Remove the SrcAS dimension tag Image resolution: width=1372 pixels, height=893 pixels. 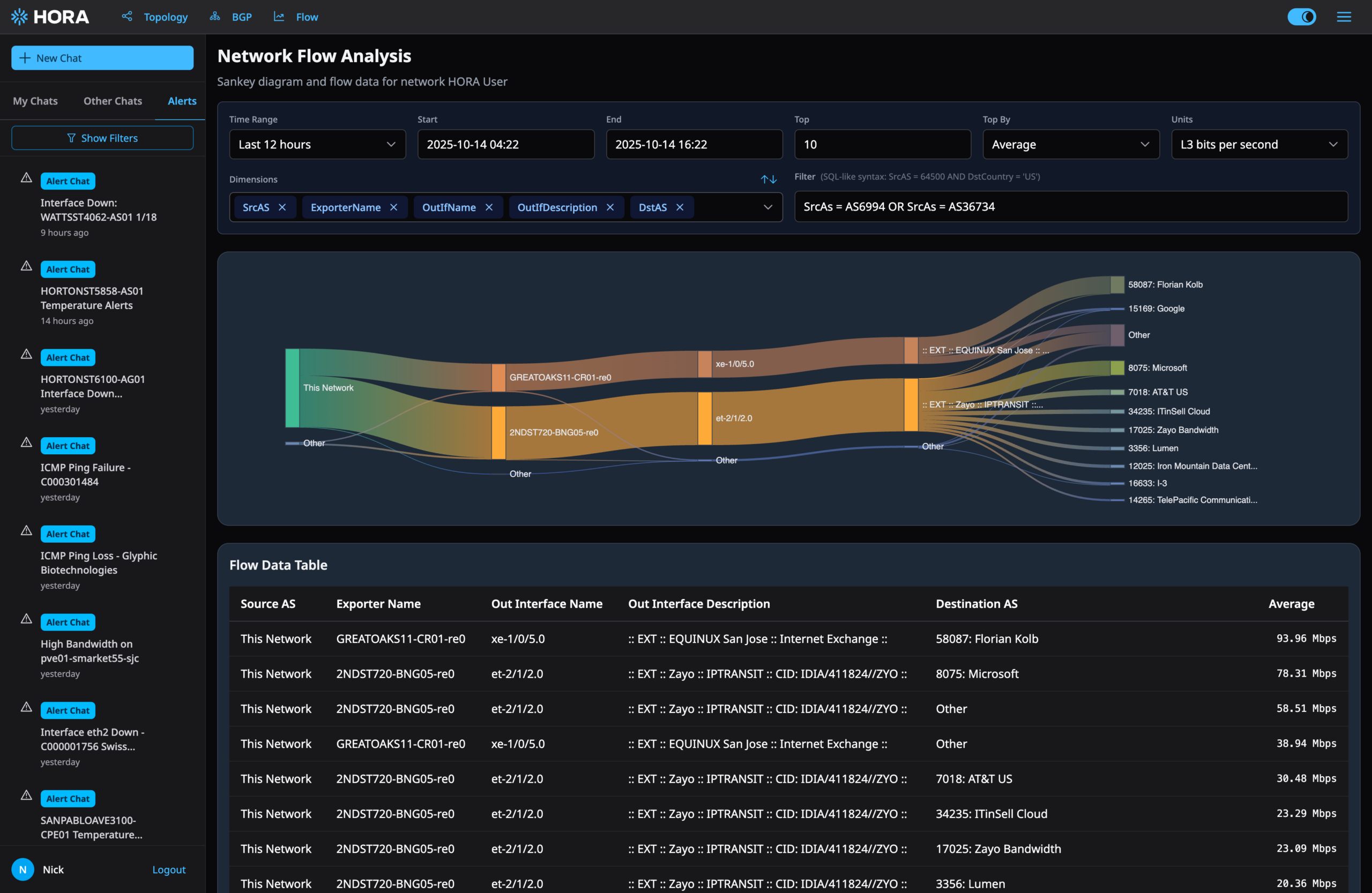[x=282, y=207]
